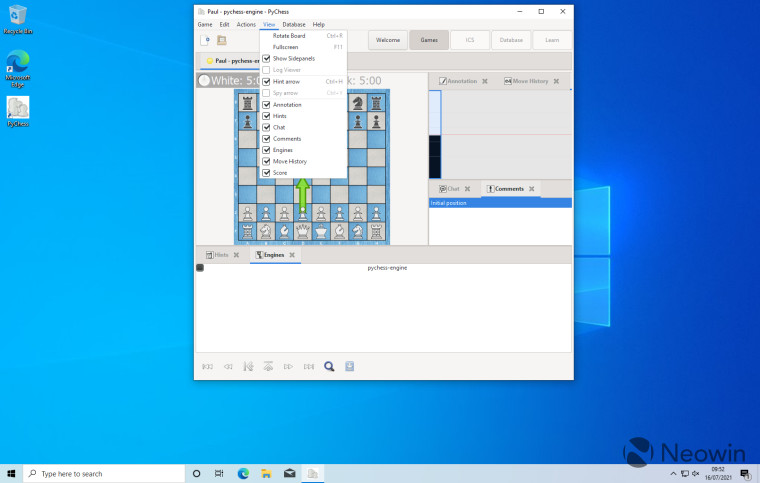Uncheck the Engines panel option
760x483 pixels.
point(266,150)
